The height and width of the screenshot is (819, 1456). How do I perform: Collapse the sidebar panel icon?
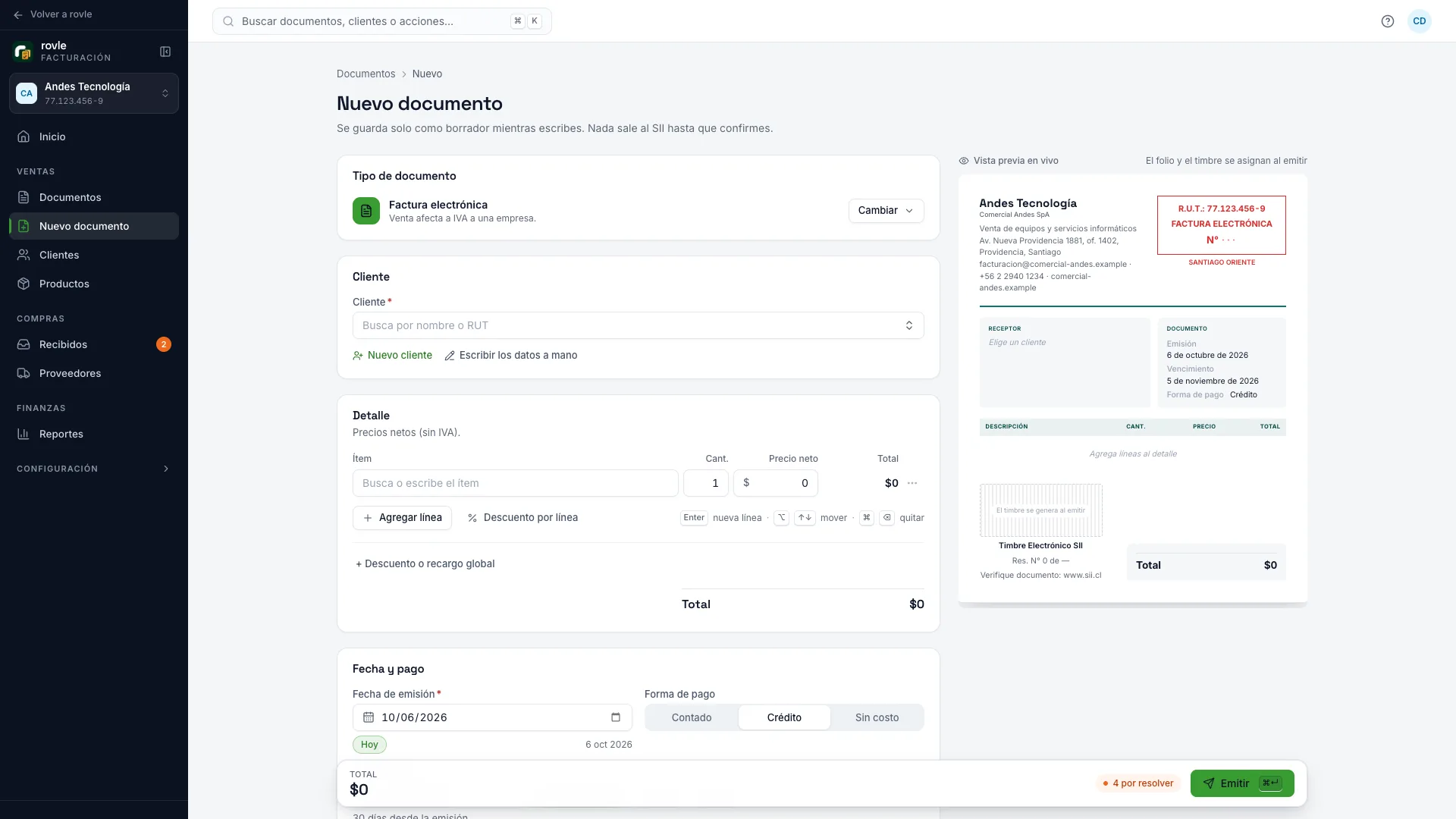click(x=165, y=52)
